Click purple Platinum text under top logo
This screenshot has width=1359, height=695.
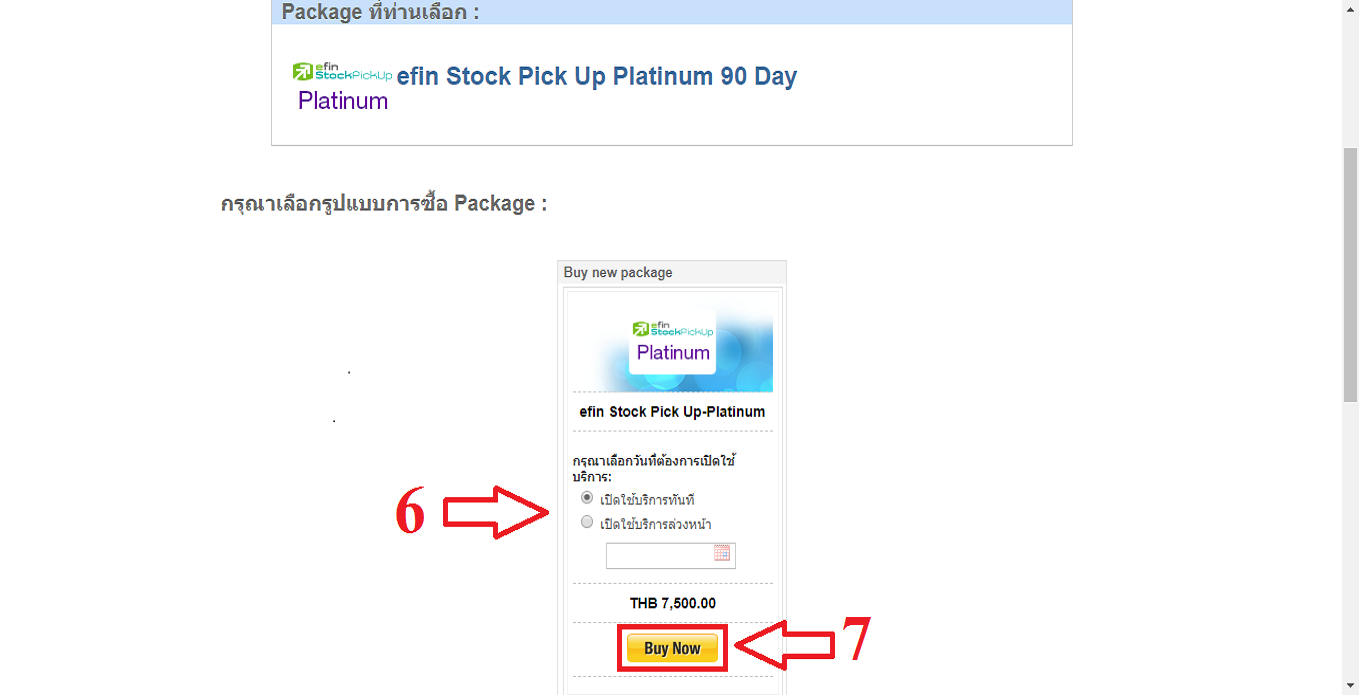pyautogui.click(x=343, y=101)
